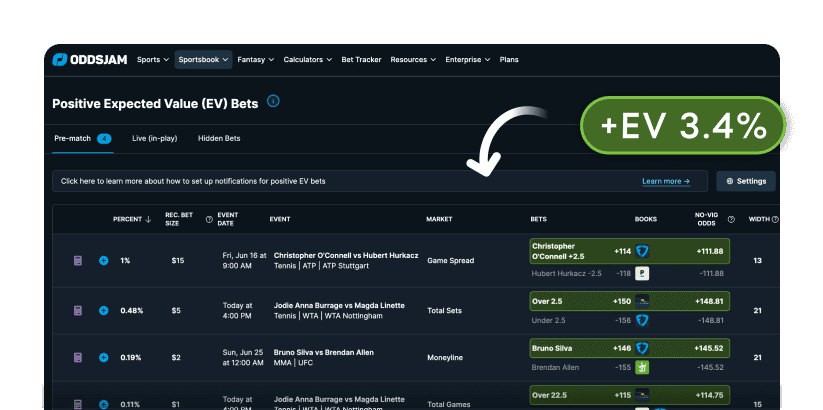Select the Pre-match tab
The width and height of the screenshot is (823, 410).
click(x=82, y=139)
